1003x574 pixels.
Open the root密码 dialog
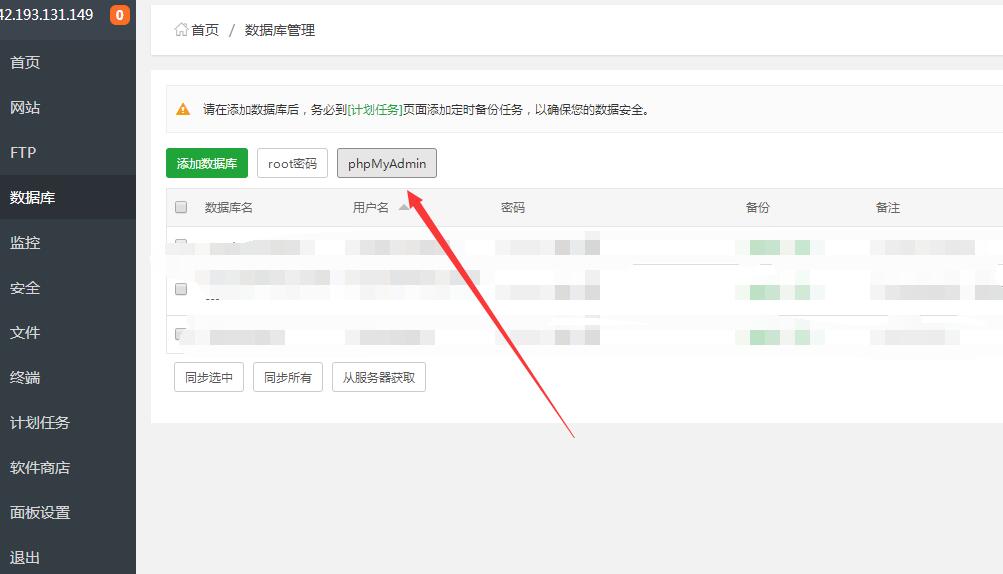coord(292,164)
